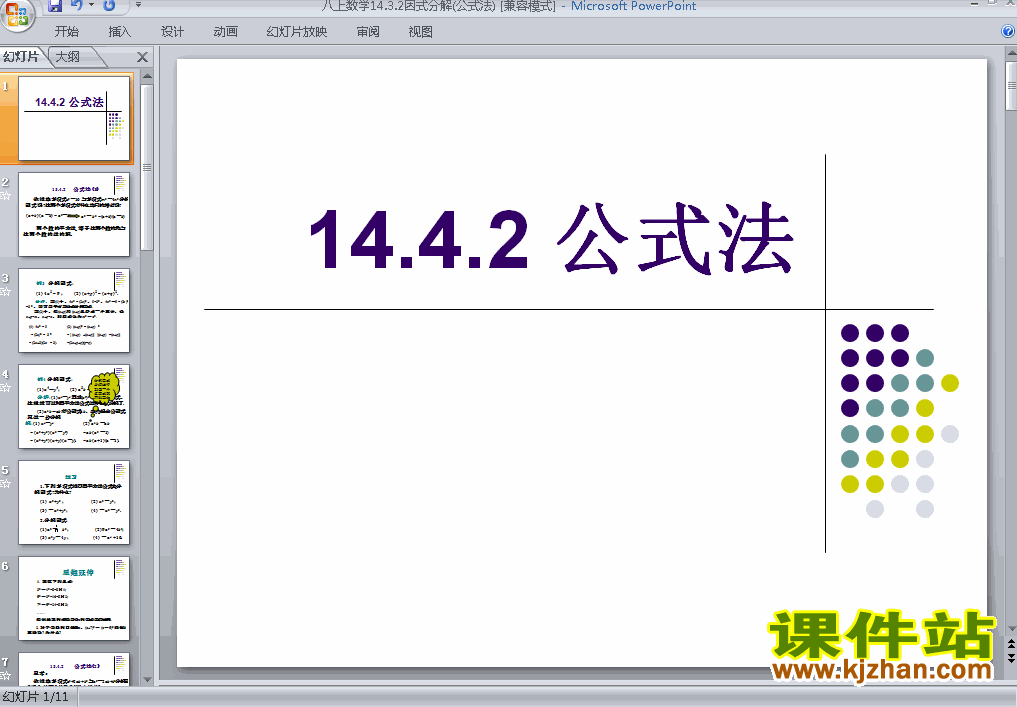Open the 开始 ribbon tab

pos(67,31)
